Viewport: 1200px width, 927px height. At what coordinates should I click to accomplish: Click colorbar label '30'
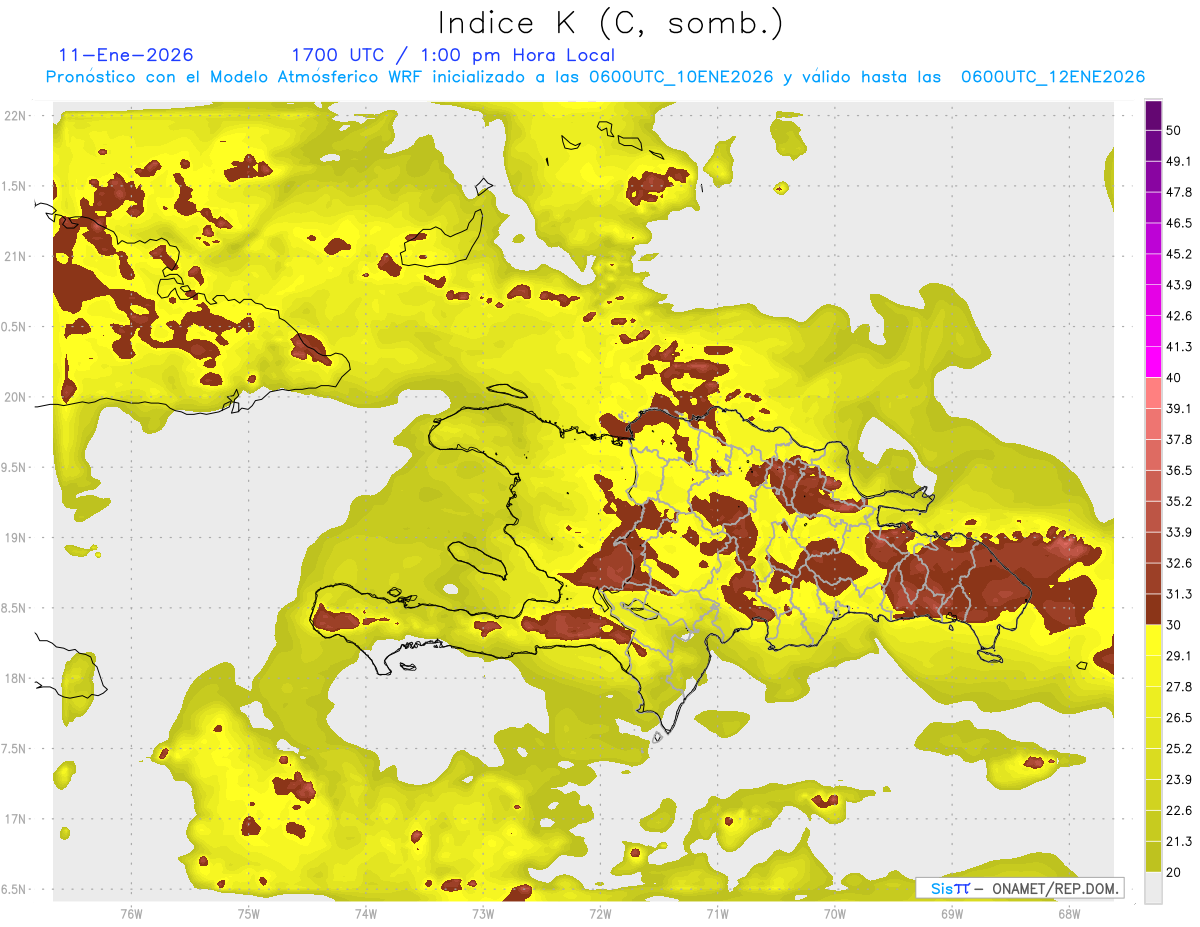(x=1174, y=625)
